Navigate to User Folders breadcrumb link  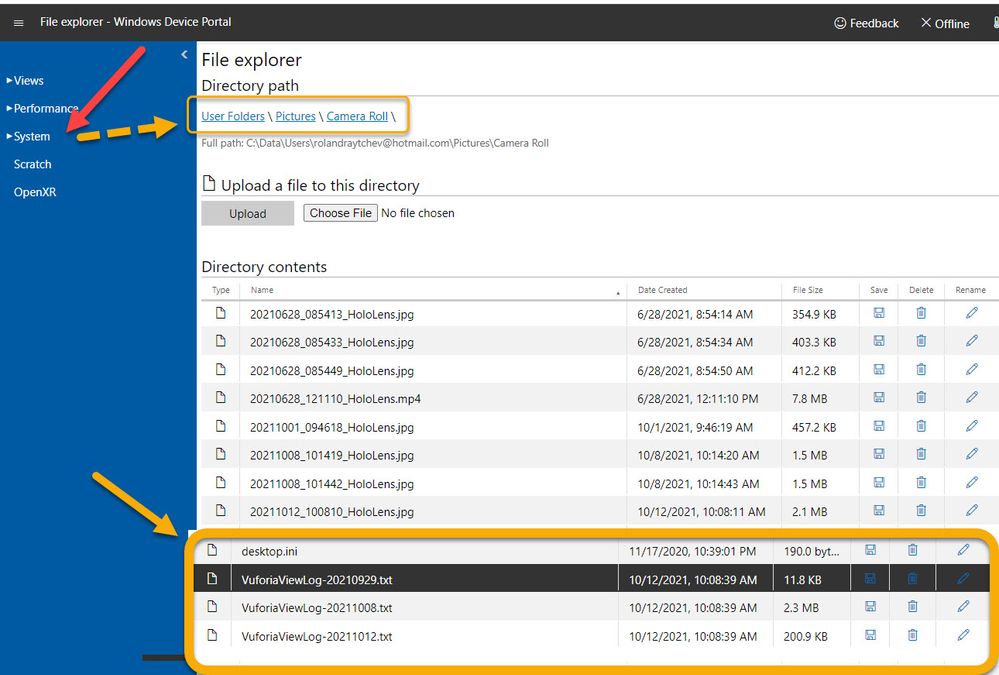(x=233, y=116)
